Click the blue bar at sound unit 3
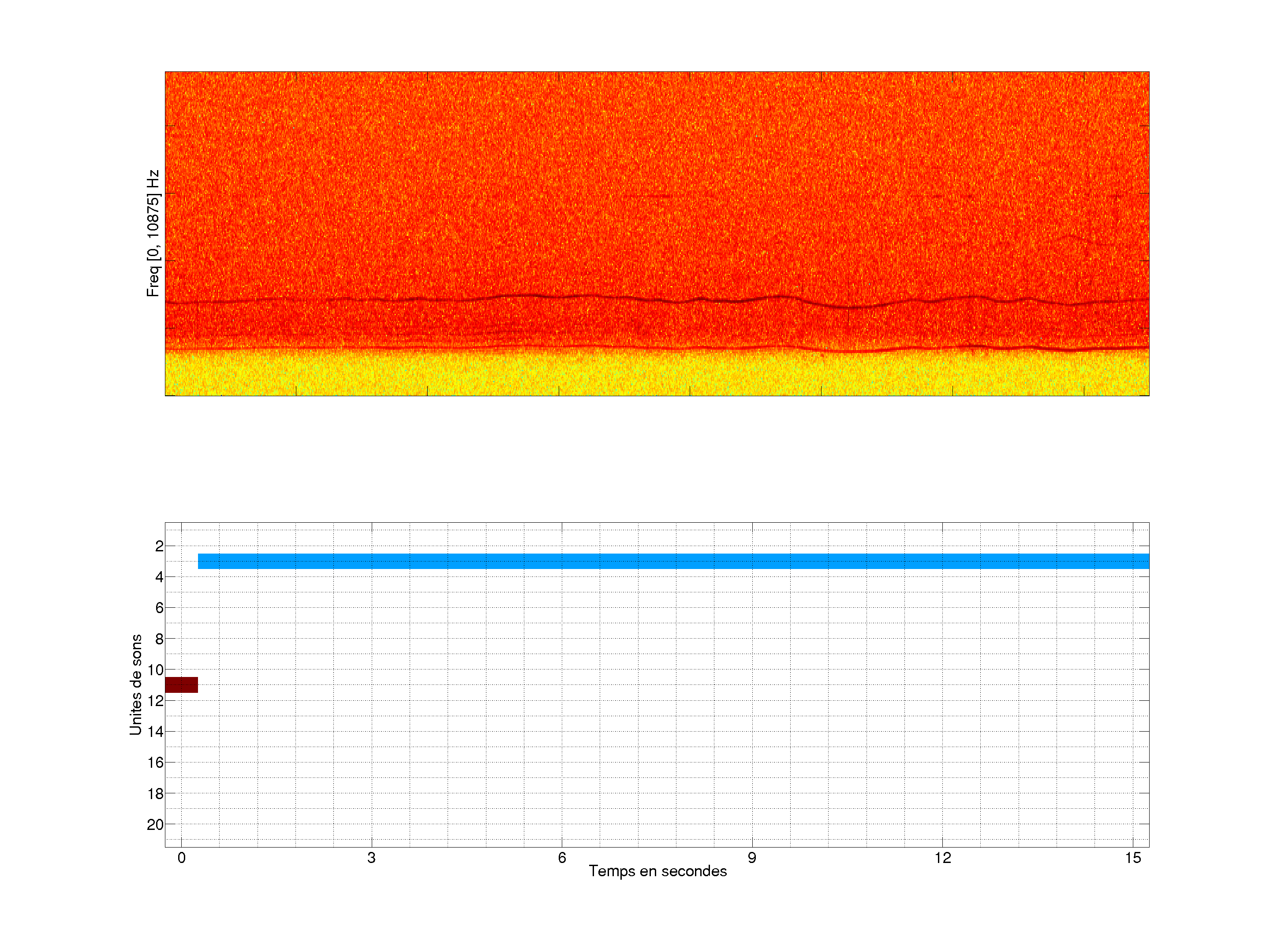1270x952 pixels. pyautogui.click(x=673, y=561)
